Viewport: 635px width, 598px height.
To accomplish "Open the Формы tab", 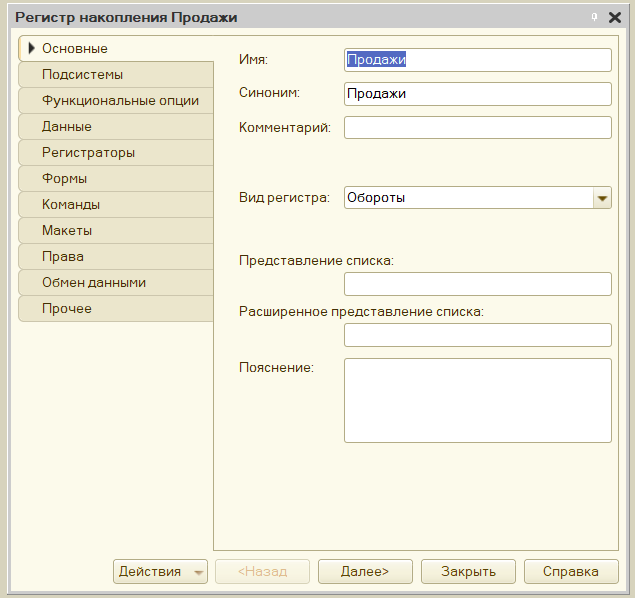I will click(116, 179).
